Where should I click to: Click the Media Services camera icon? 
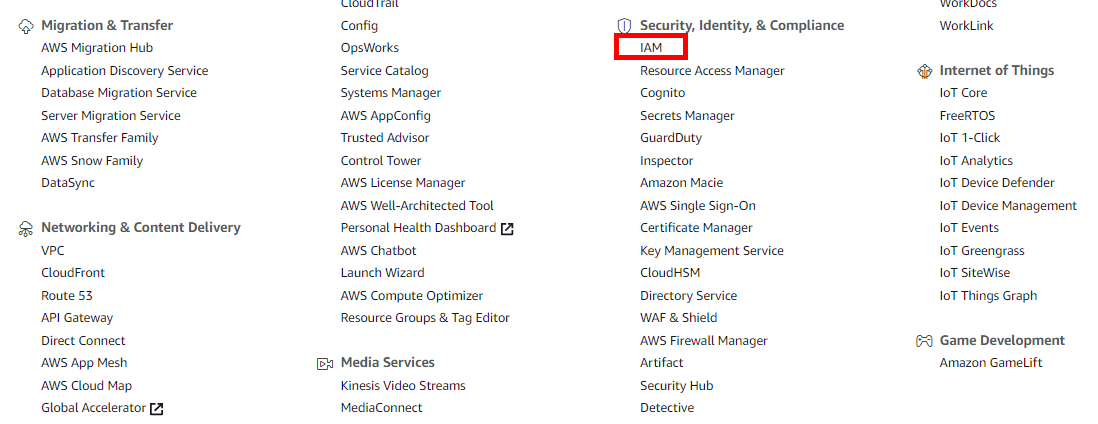pos(325,363)
